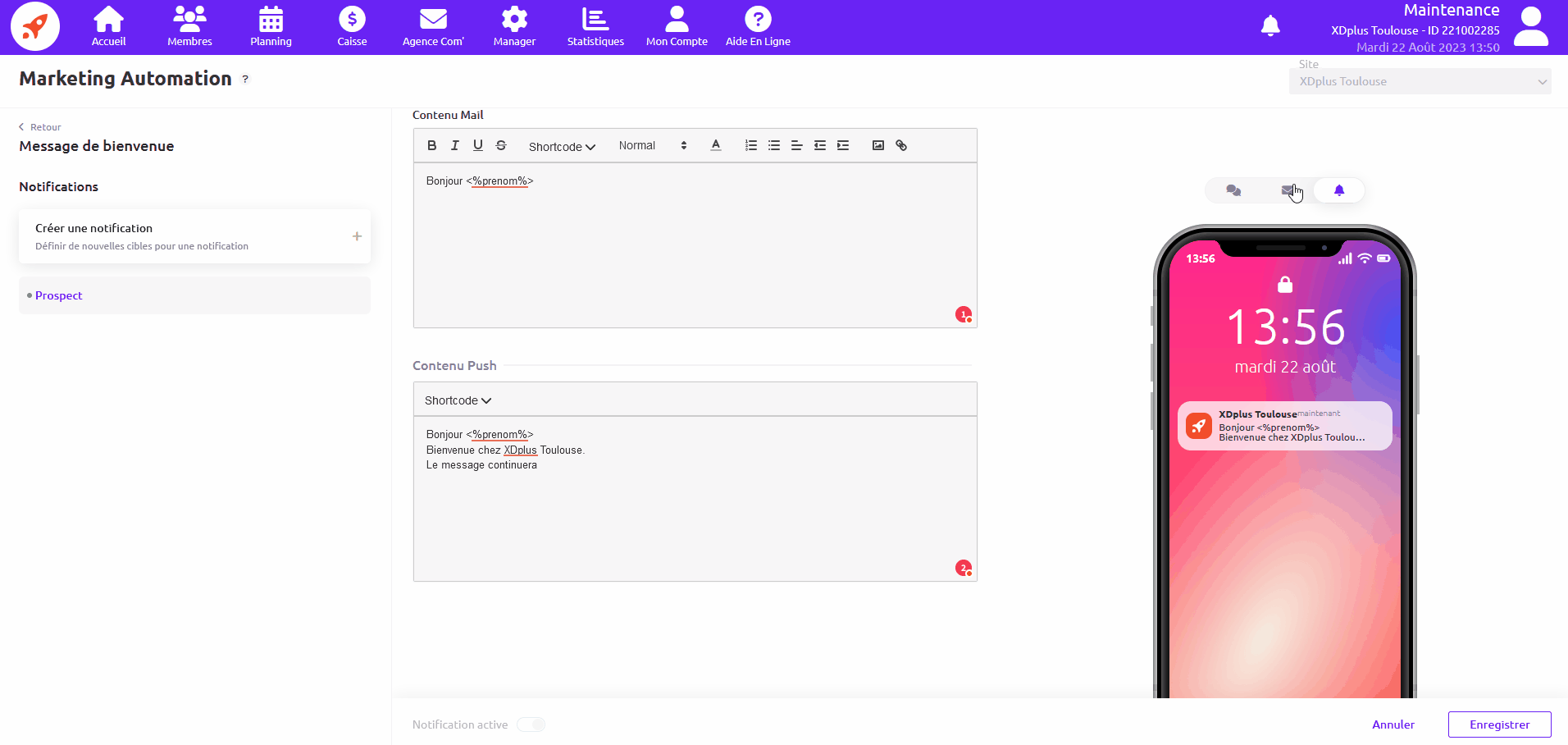Insert an ordered numbered list
This screenshot has height=745, width=1568.
coord(751,145)
